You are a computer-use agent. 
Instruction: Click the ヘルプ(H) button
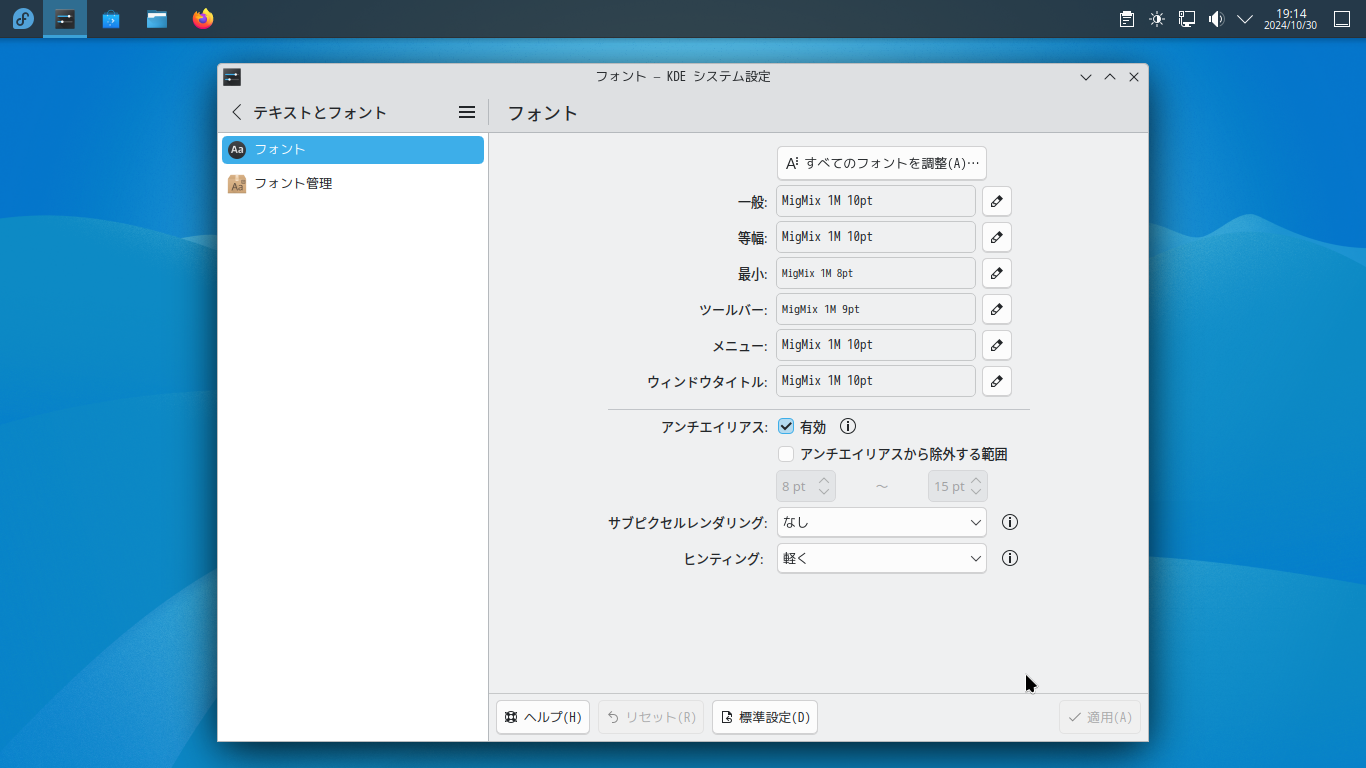[543, 717]
